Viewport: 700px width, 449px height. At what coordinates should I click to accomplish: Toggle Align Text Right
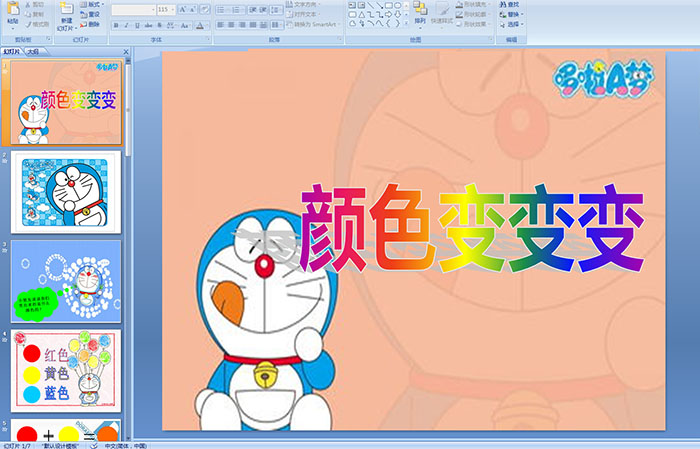click(242, 25)
